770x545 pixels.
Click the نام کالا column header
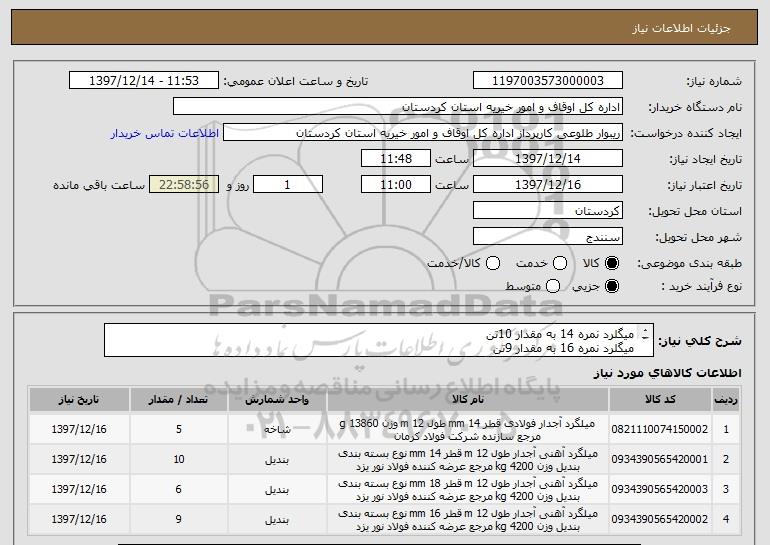[x=468, y=400]
